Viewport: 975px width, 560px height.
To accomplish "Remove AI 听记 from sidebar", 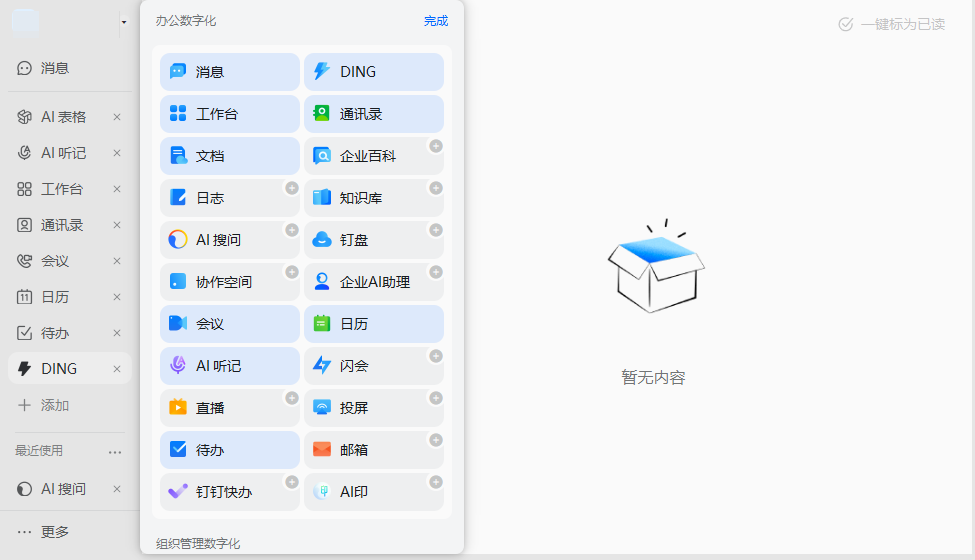I will point(117,153).
